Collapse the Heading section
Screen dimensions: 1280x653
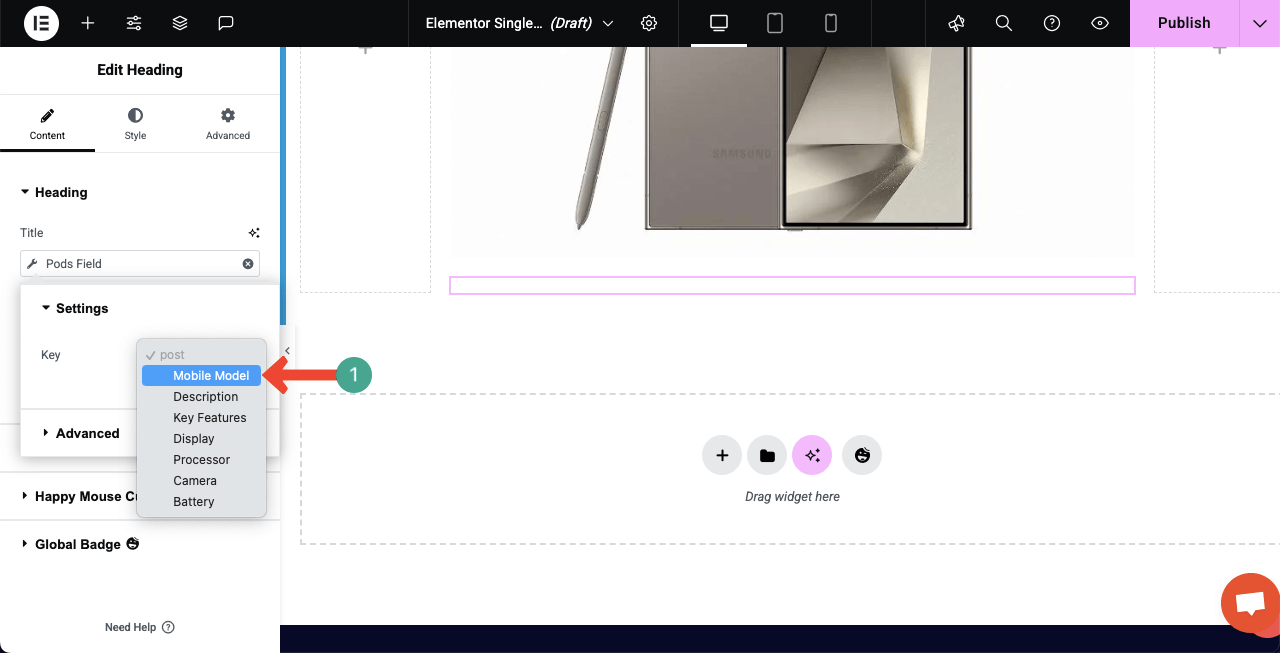tap(54, 192)
